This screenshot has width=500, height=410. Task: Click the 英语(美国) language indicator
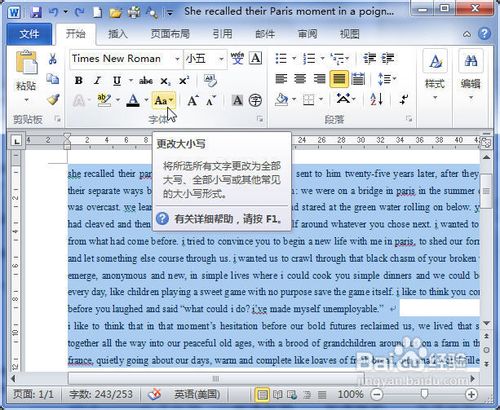[x=197, y=395]
